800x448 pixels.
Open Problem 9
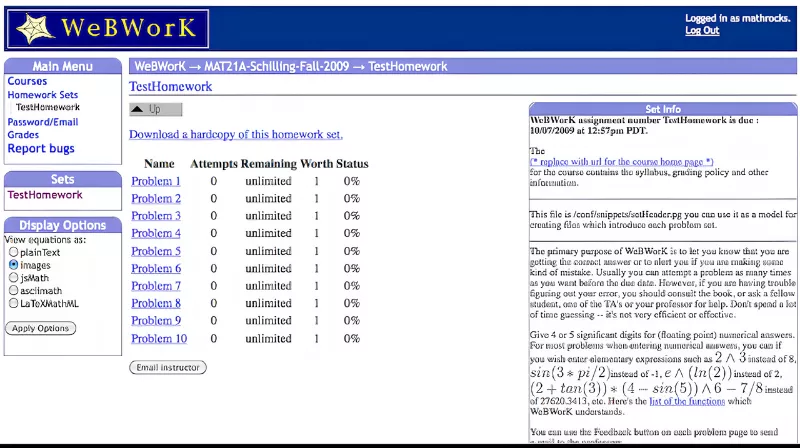(x=156, y=320)
